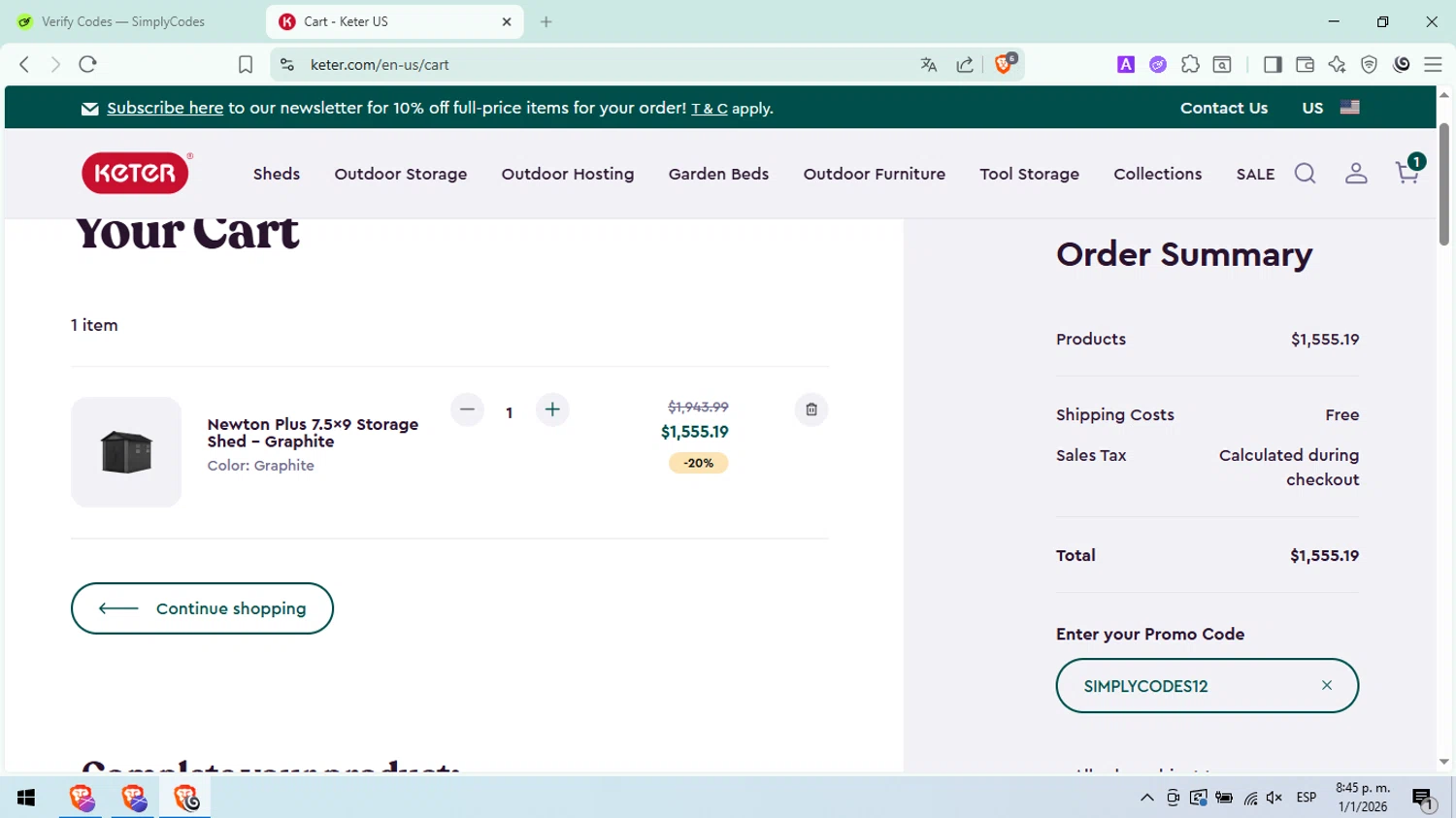The width and height of the screenshot is (1456, 818).
Task: Click the shed product thumbnail
Action: click(126, 451)
